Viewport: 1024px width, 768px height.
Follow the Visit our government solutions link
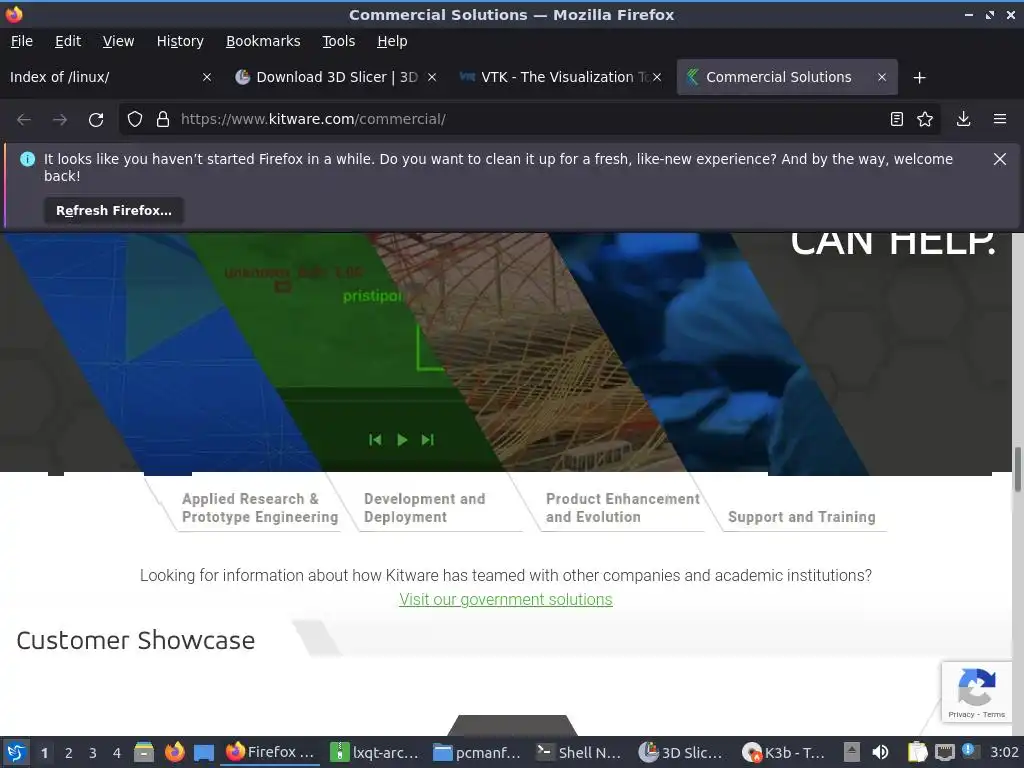[505, 600]
